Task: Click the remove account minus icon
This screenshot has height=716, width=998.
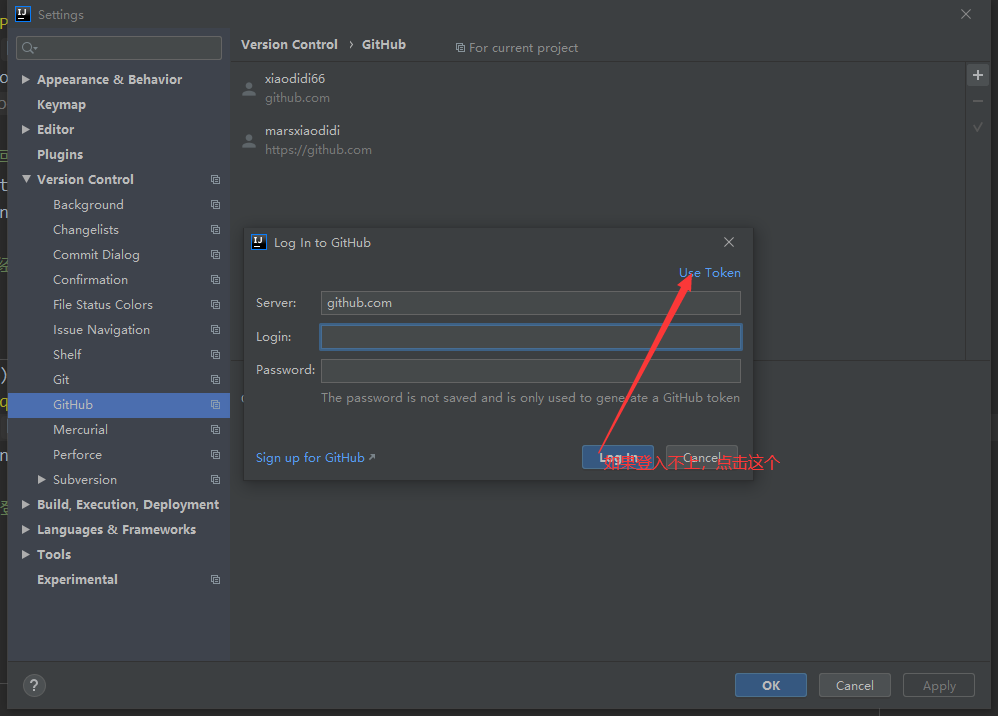Action: pyautogui.click(x=978, y=102)
